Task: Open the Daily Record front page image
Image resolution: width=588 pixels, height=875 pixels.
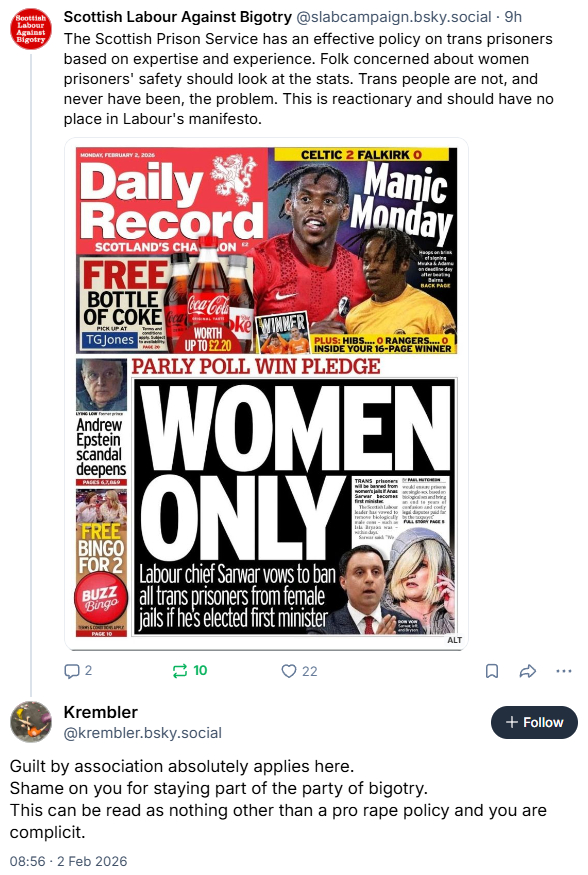Action: pos(266,393)
